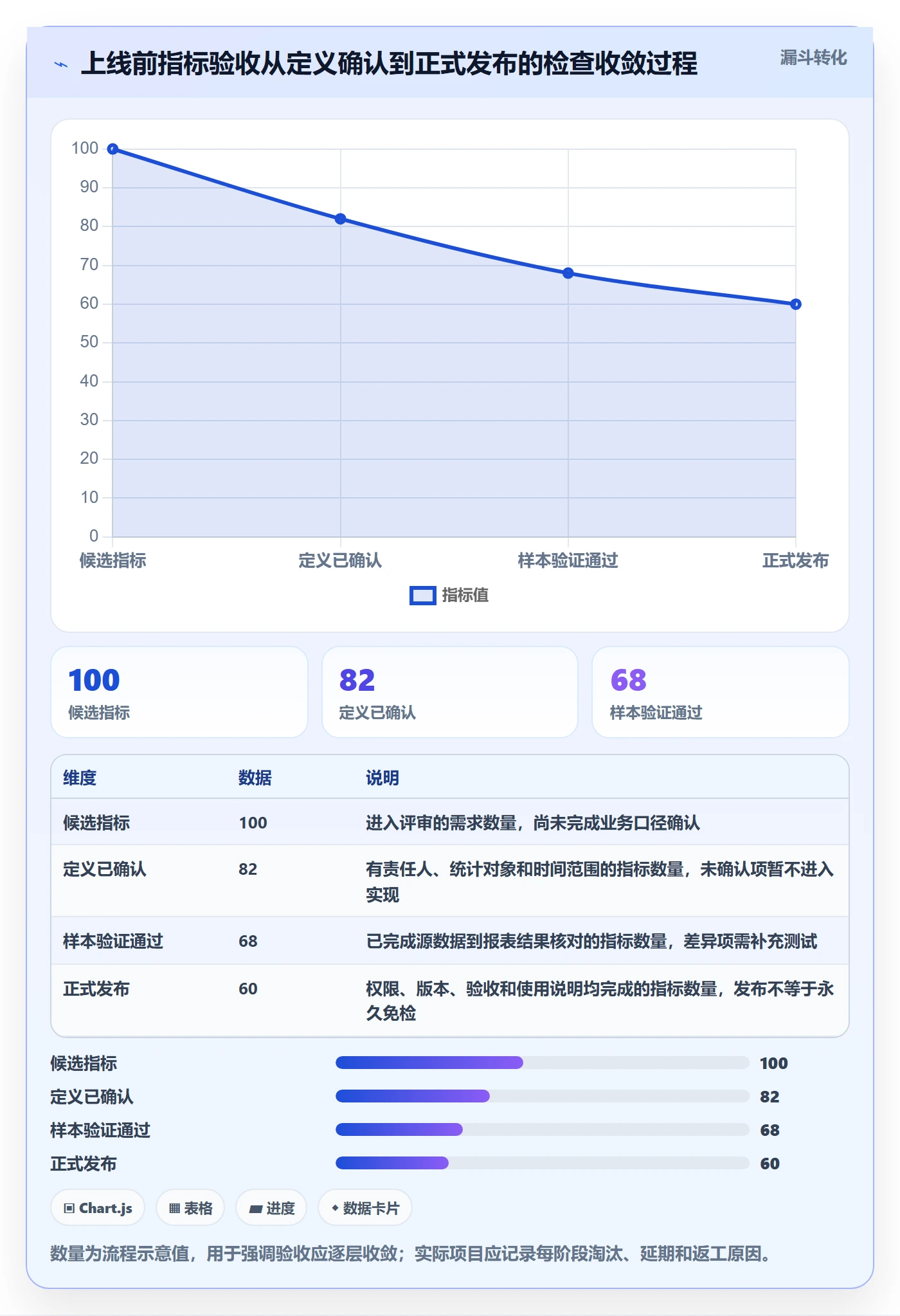Viewport: 900px width, 1316px height.
Task: Open the 82 定义已确认 data card
Action: (x=450, y=692)
